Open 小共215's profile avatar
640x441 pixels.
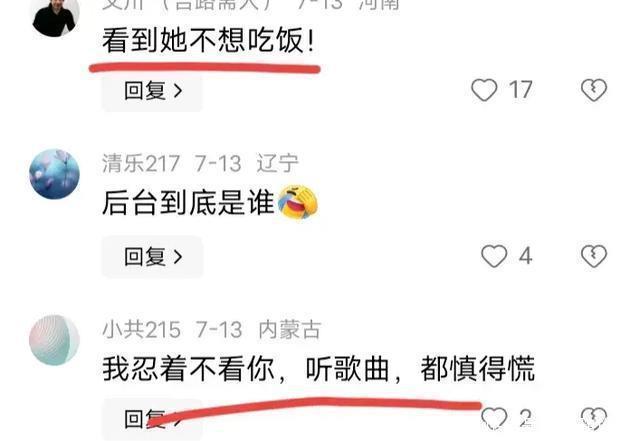pos(55,340)
